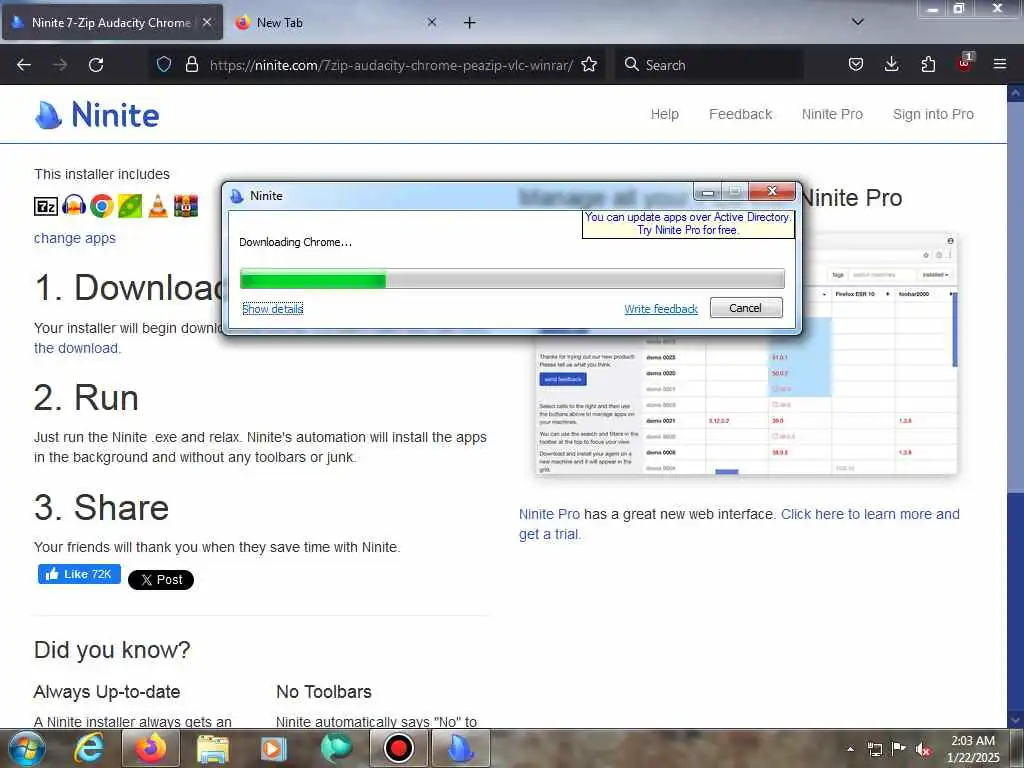This screenshot has height=768, width=1024.
Task: Expand the list all tabs chevron
Action: pos(858,22)
